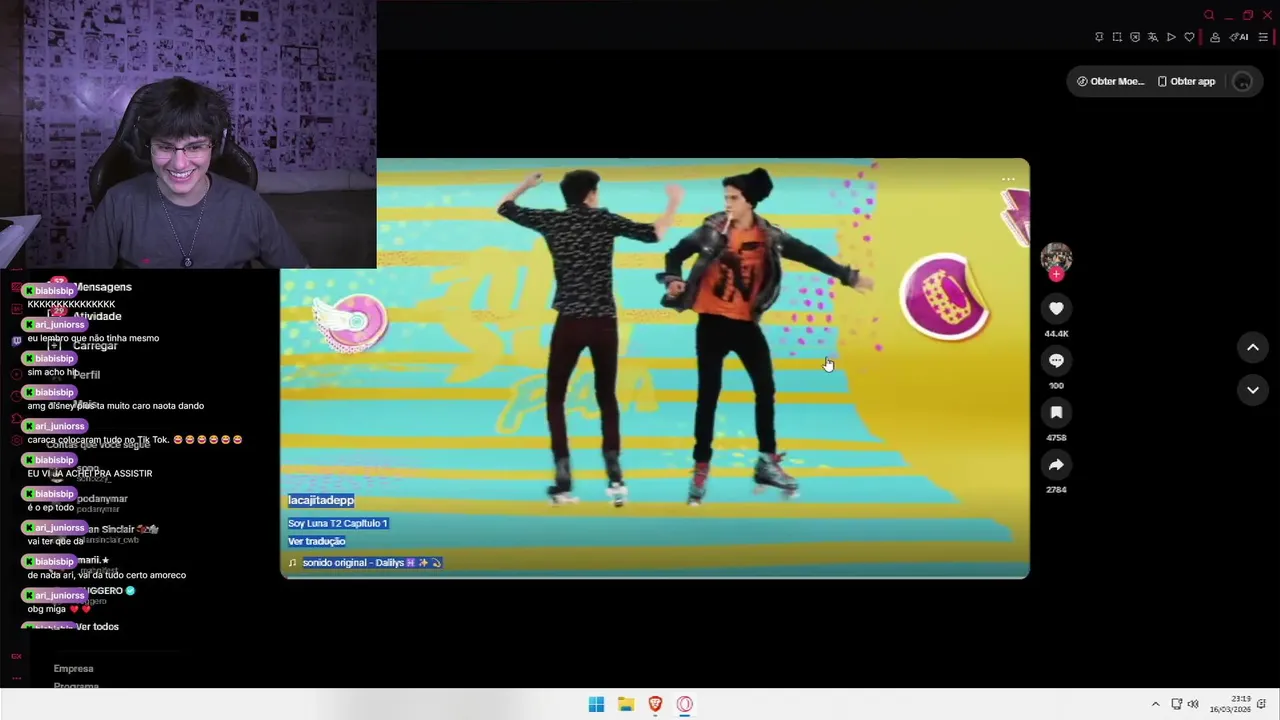The width and height of the screenshot is (1280, 720).
Task: Open Carregar in TikTok sidebar
Action: click(x=95, y=346)
